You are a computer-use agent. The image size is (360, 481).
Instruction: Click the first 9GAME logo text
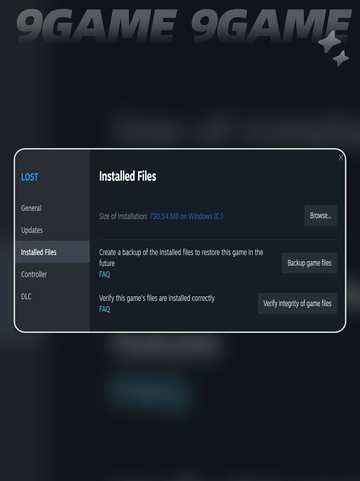[x=96, y=24]
